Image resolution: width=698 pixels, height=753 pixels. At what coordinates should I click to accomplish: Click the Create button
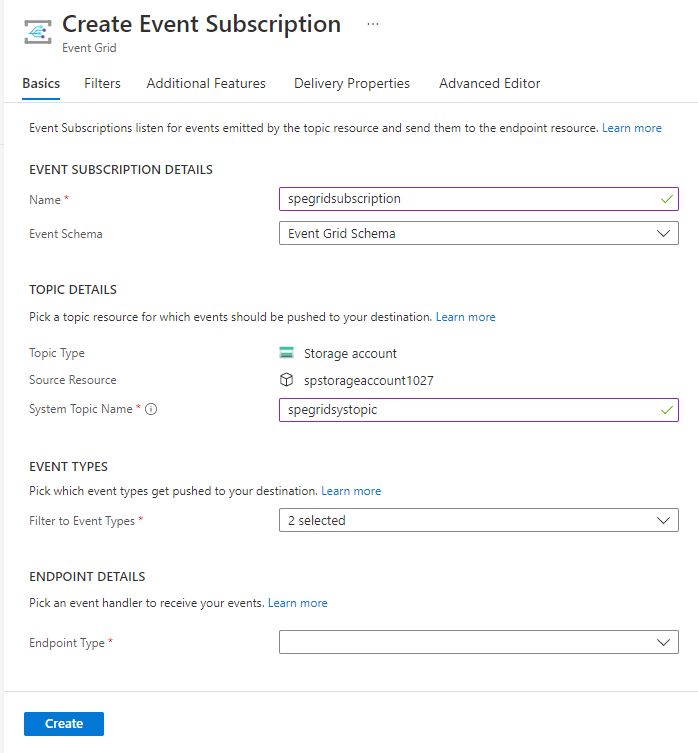coord(64,724)
